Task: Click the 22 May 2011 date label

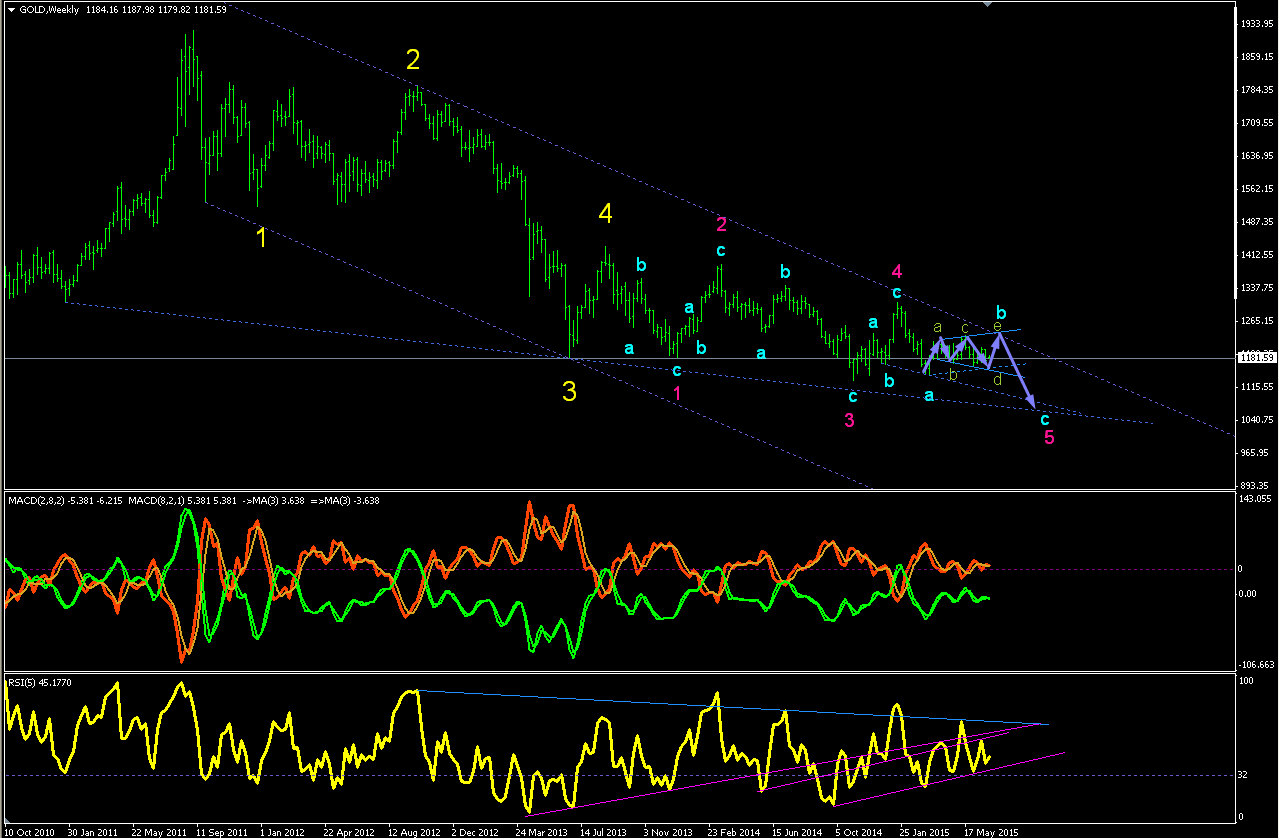Action: [x=161, y=831]
